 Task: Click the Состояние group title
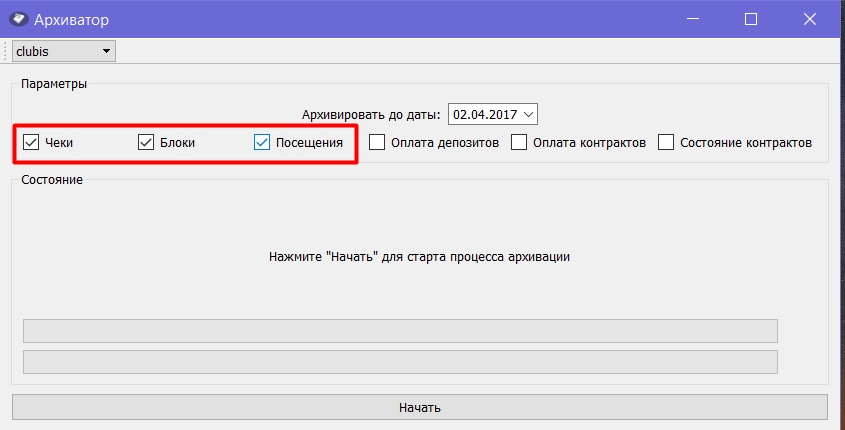(x=52, y=180)
